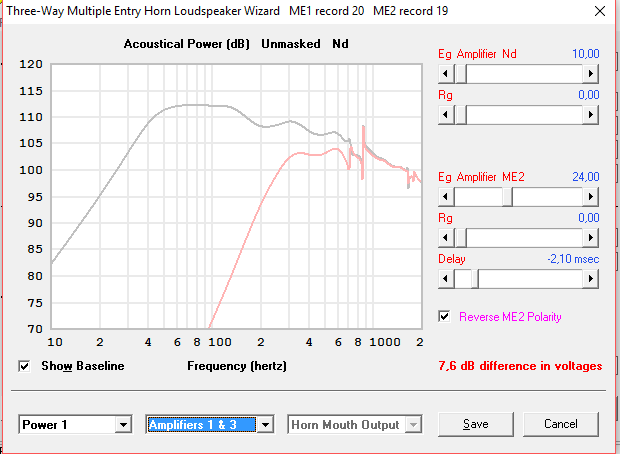The image size is (620, 454).
Task: Decrease Delay with left arrow
Action: click(x=446, y=279)
